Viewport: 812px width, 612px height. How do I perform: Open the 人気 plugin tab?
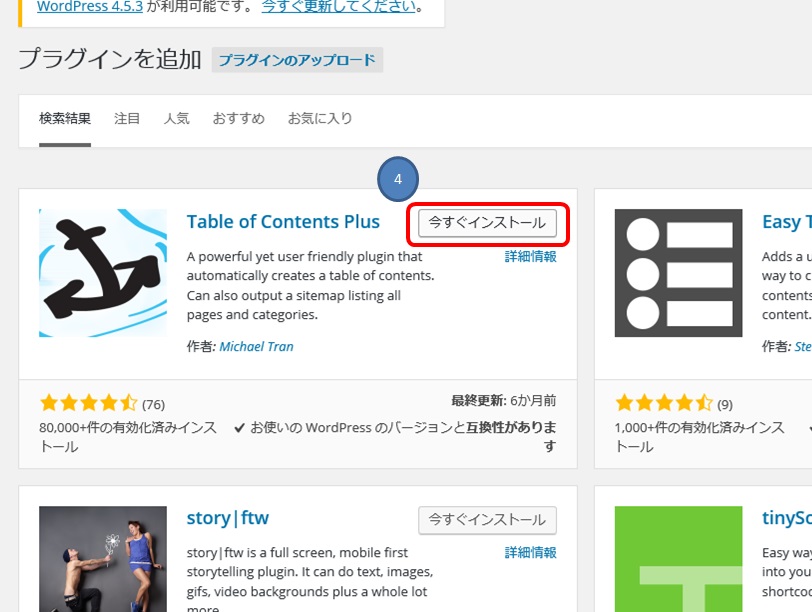pos(176,117)
